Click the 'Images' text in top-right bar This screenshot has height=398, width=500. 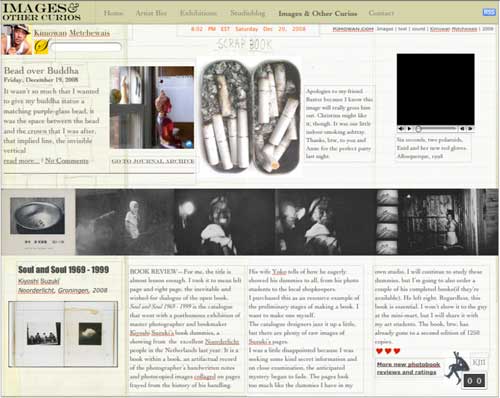click(x=385, y=29)
